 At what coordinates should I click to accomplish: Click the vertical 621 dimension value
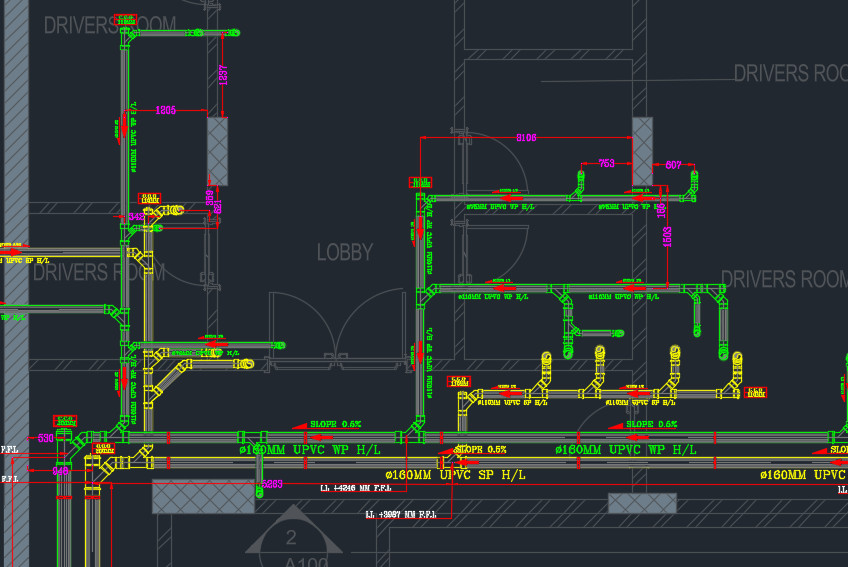(218, 207)
